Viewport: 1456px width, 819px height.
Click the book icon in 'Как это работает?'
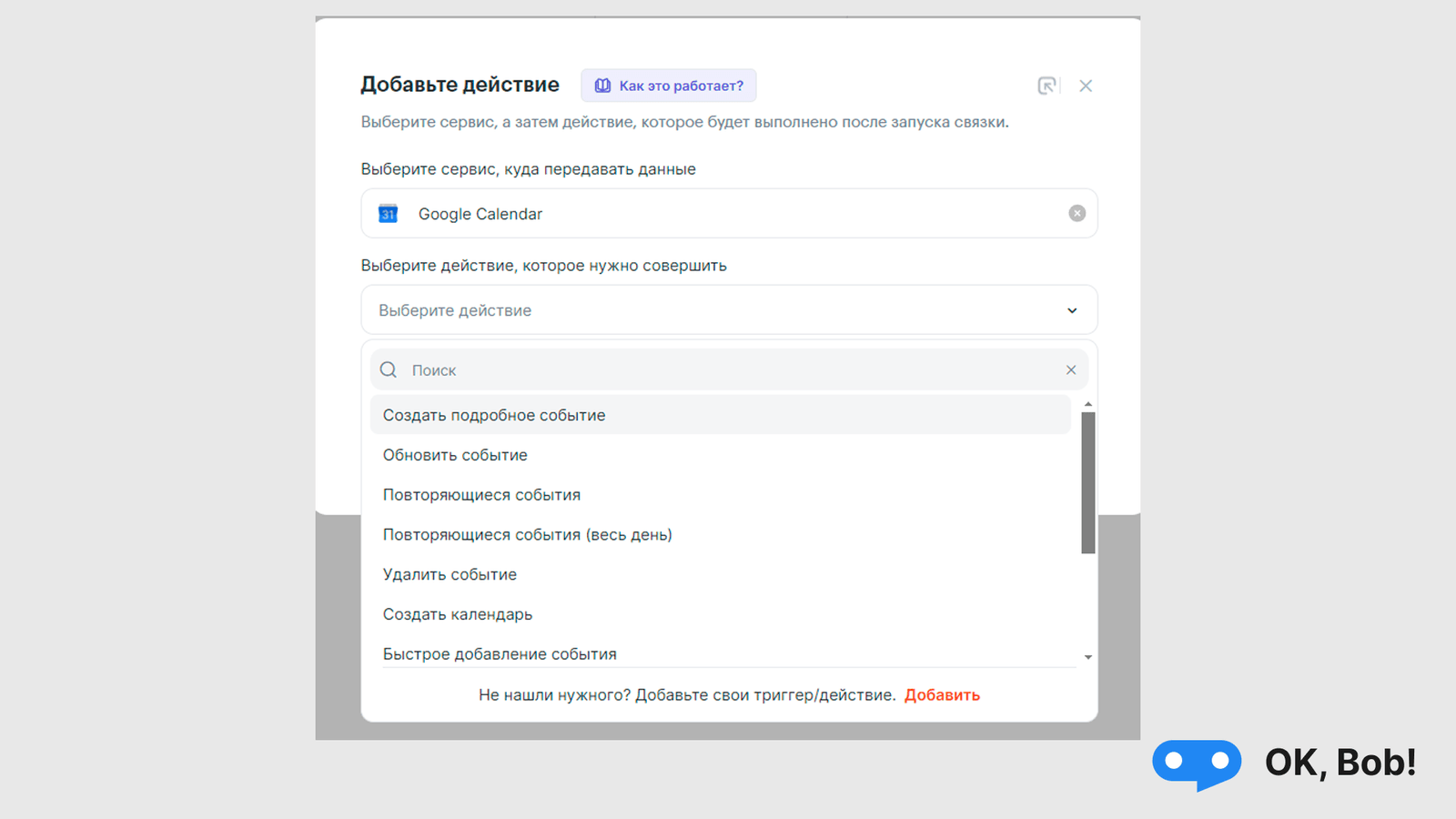click(x=602, y=85)
